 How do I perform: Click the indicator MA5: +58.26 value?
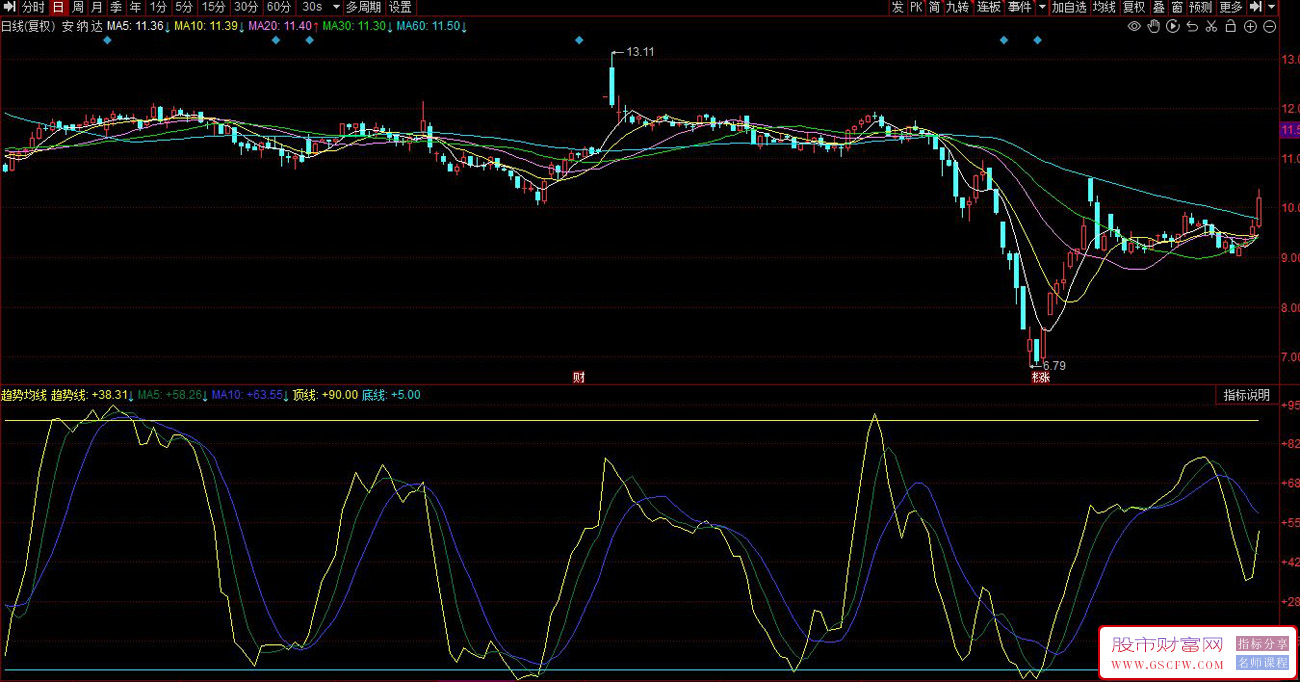(x=170, y=395)
